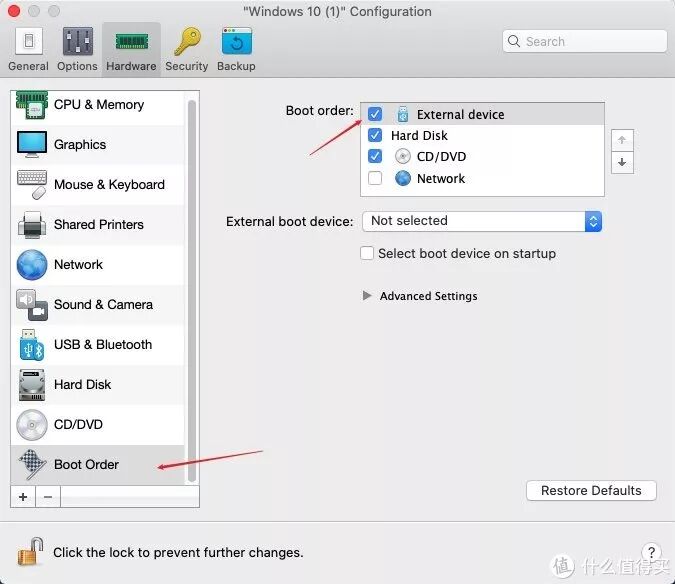Screen dimensions: 675x584
Task: Select Graphics text in sidebar
Action: (80, 145)
